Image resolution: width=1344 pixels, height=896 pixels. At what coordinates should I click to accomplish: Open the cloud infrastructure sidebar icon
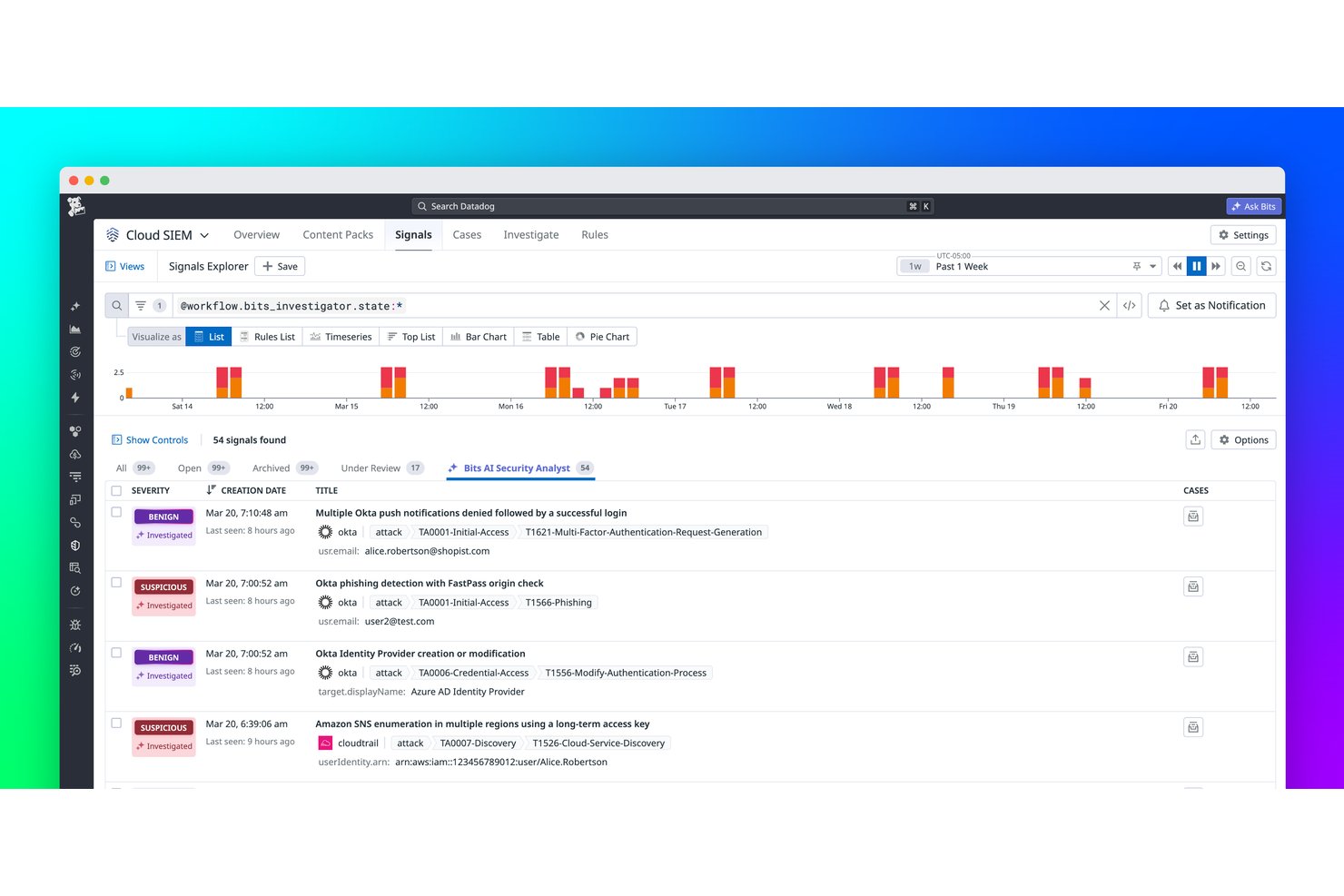[x=75, y=454]
